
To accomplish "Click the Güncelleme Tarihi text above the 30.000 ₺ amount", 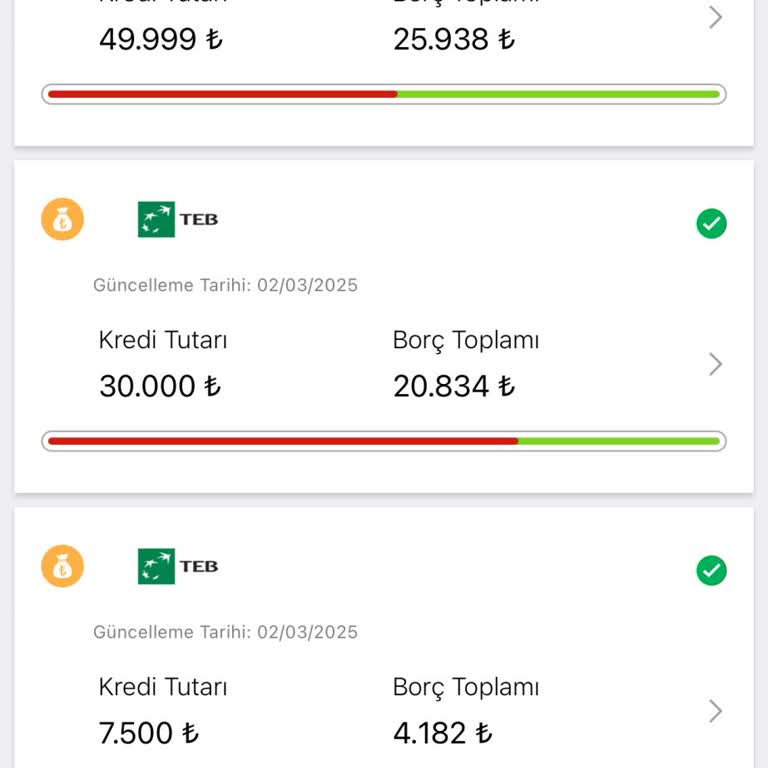I will [x=225, y=286].
